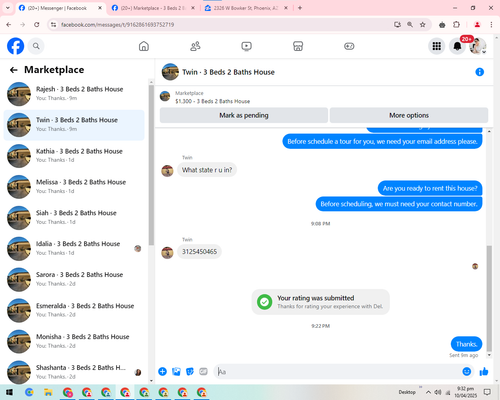The image size is (500, 400).
Task: Open the Chrome profile icon
Action: pos(477,25)
